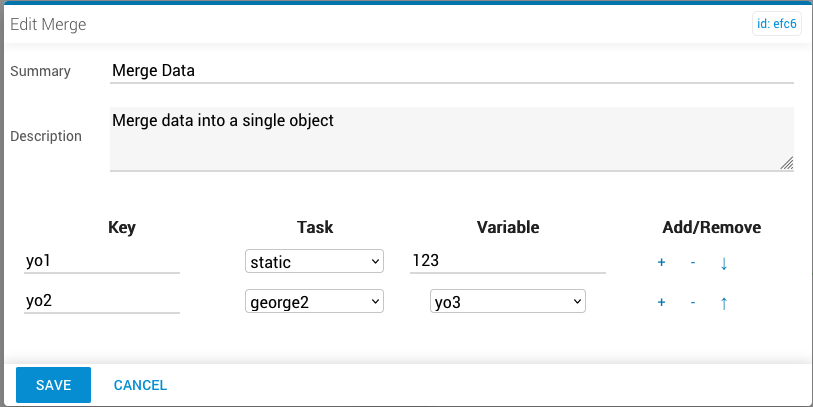Focus the Description text area
Screen dimensions: 813x407
pyautogui.click(x=451, y=138)
